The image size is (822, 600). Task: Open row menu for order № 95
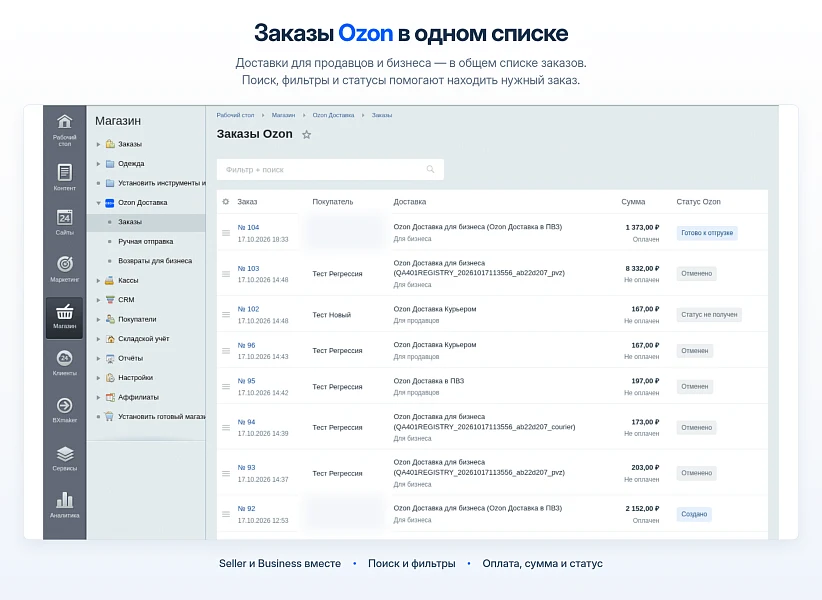click(x=226, y=386)
